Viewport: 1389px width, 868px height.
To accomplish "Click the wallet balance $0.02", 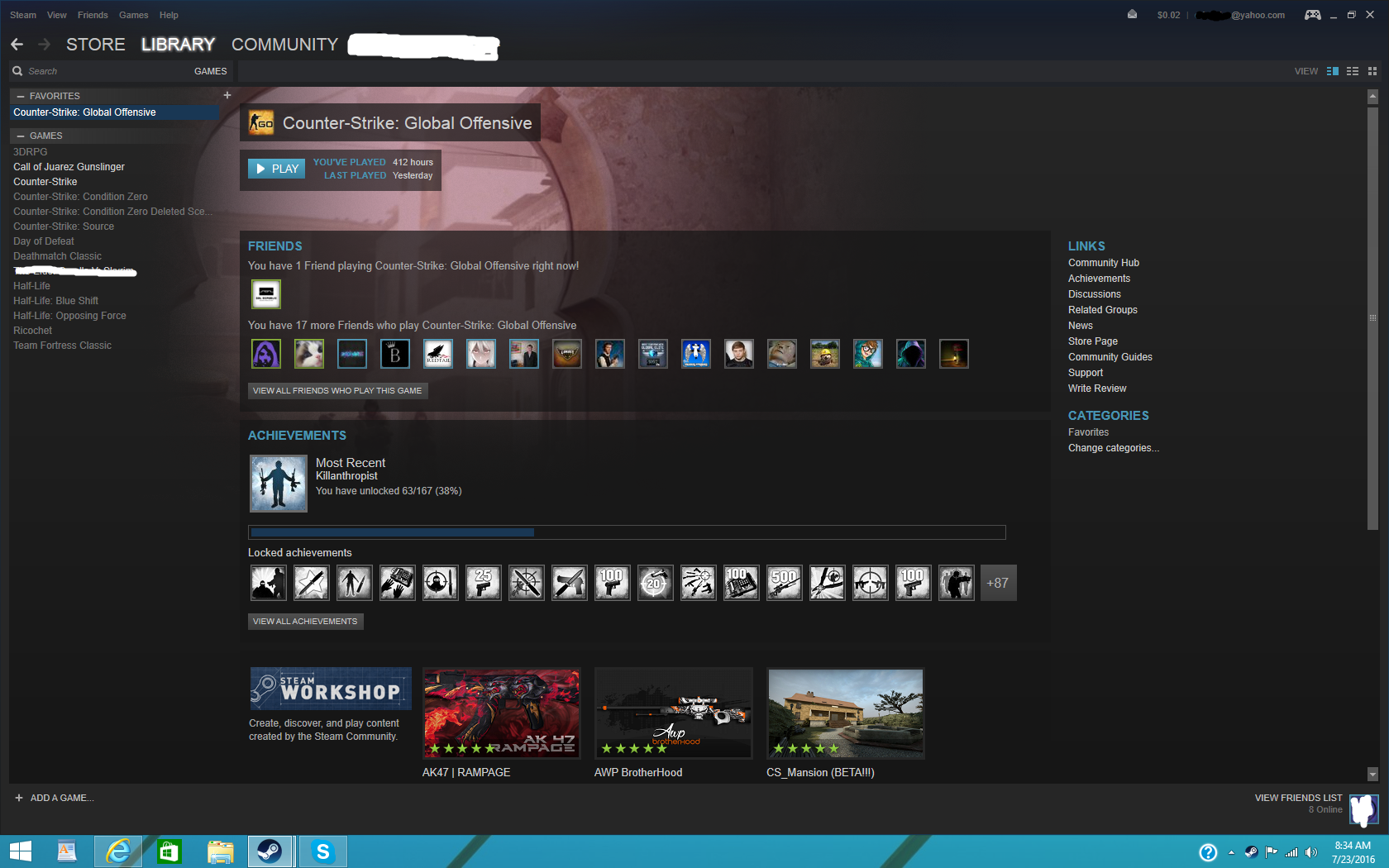I will pyautogui.click(x=1169, y=15).
